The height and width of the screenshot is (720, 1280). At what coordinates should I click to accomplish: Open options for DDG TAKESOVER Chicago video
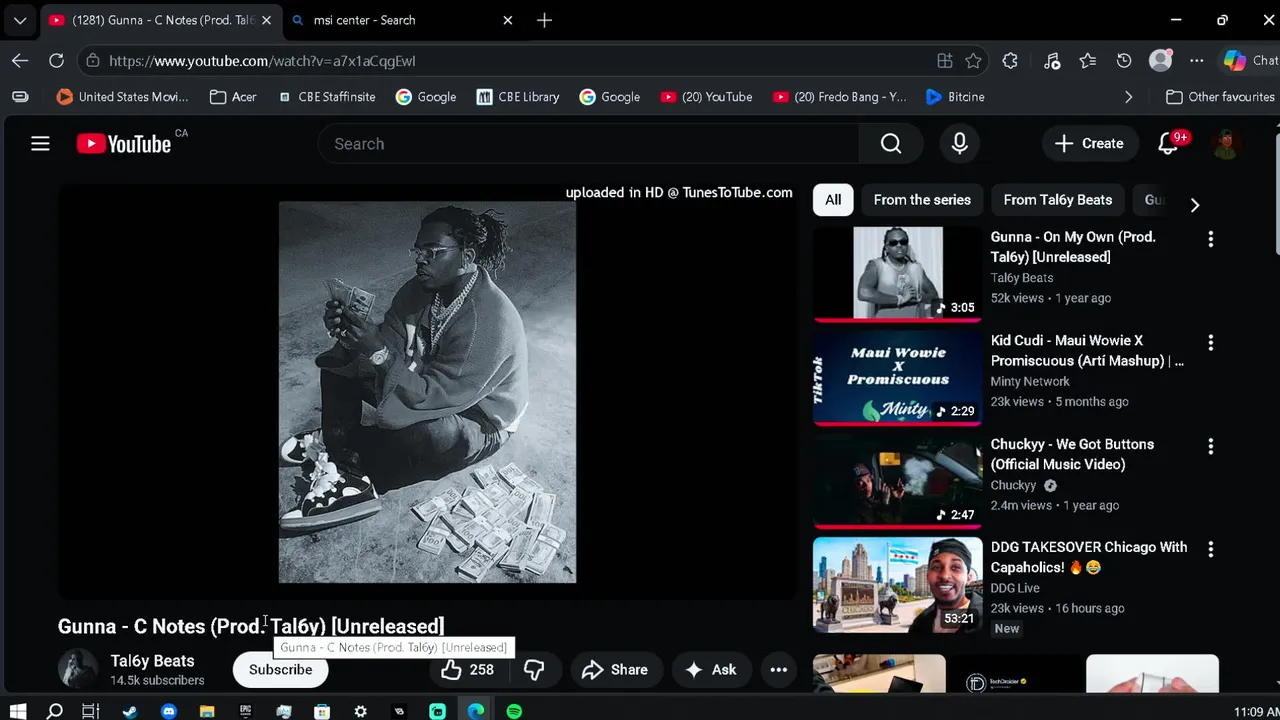(1210, 550)
